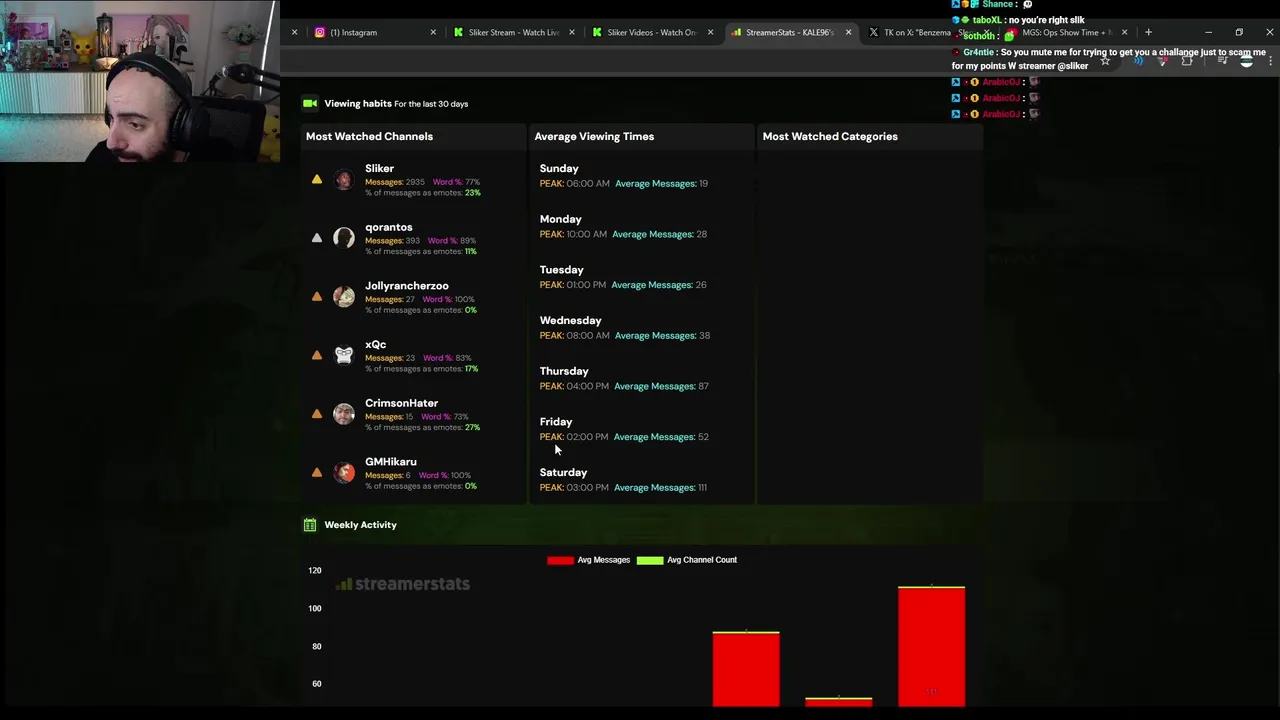Screen dimensions: 1280x720
Task: Open xQc channel avatar
Action: pos(344,355)
